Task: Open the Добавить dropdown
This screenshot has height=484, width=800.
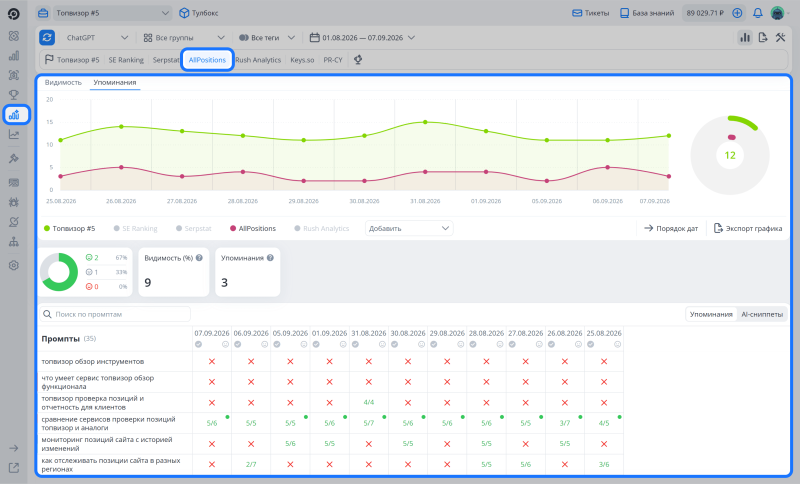Action: [x=409, y=228]
